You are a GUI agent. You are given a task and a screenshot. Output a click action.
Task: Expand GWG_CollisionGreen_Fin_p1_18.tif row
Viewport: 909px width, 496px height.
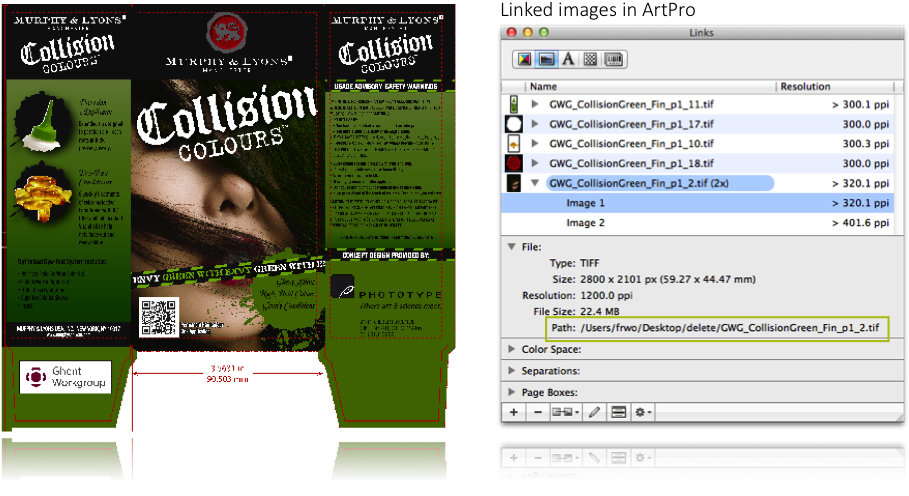pos(535,163)
